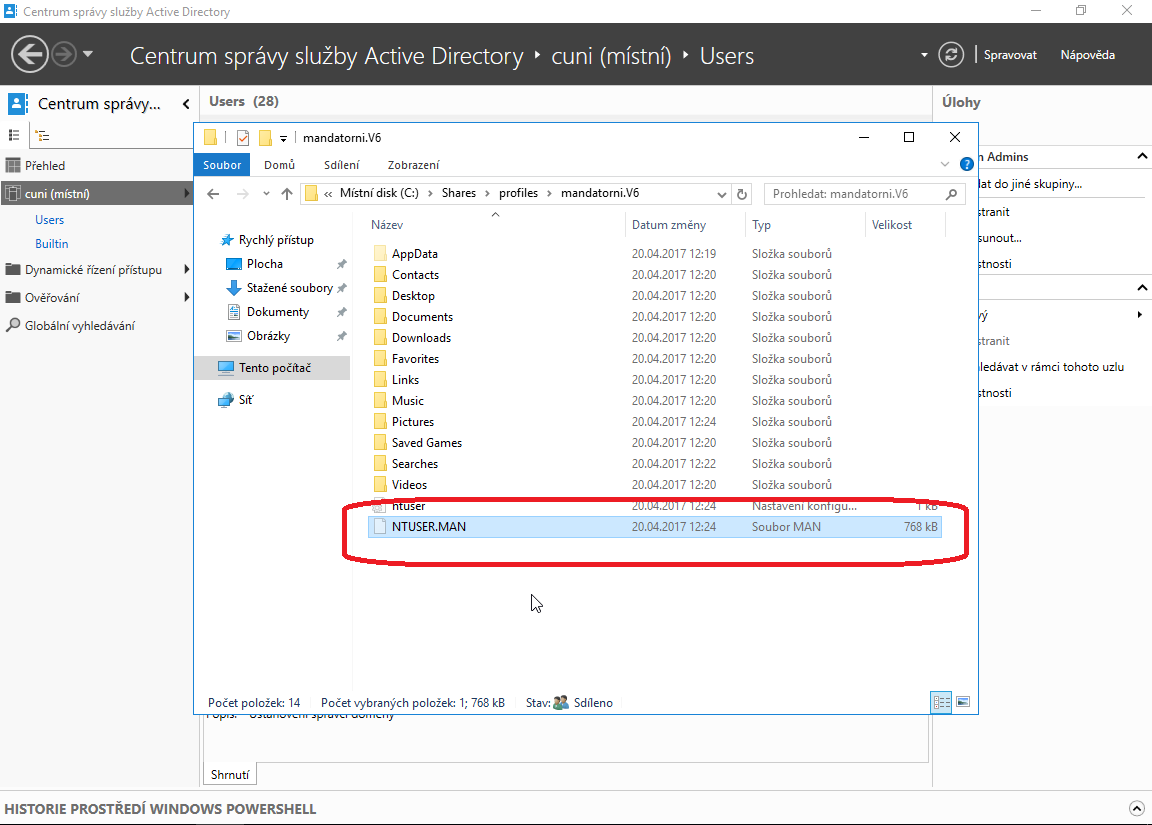1152x825 pixels.
Task: Select the NTUSER.MAN file icon
Action: click(380, 527)
